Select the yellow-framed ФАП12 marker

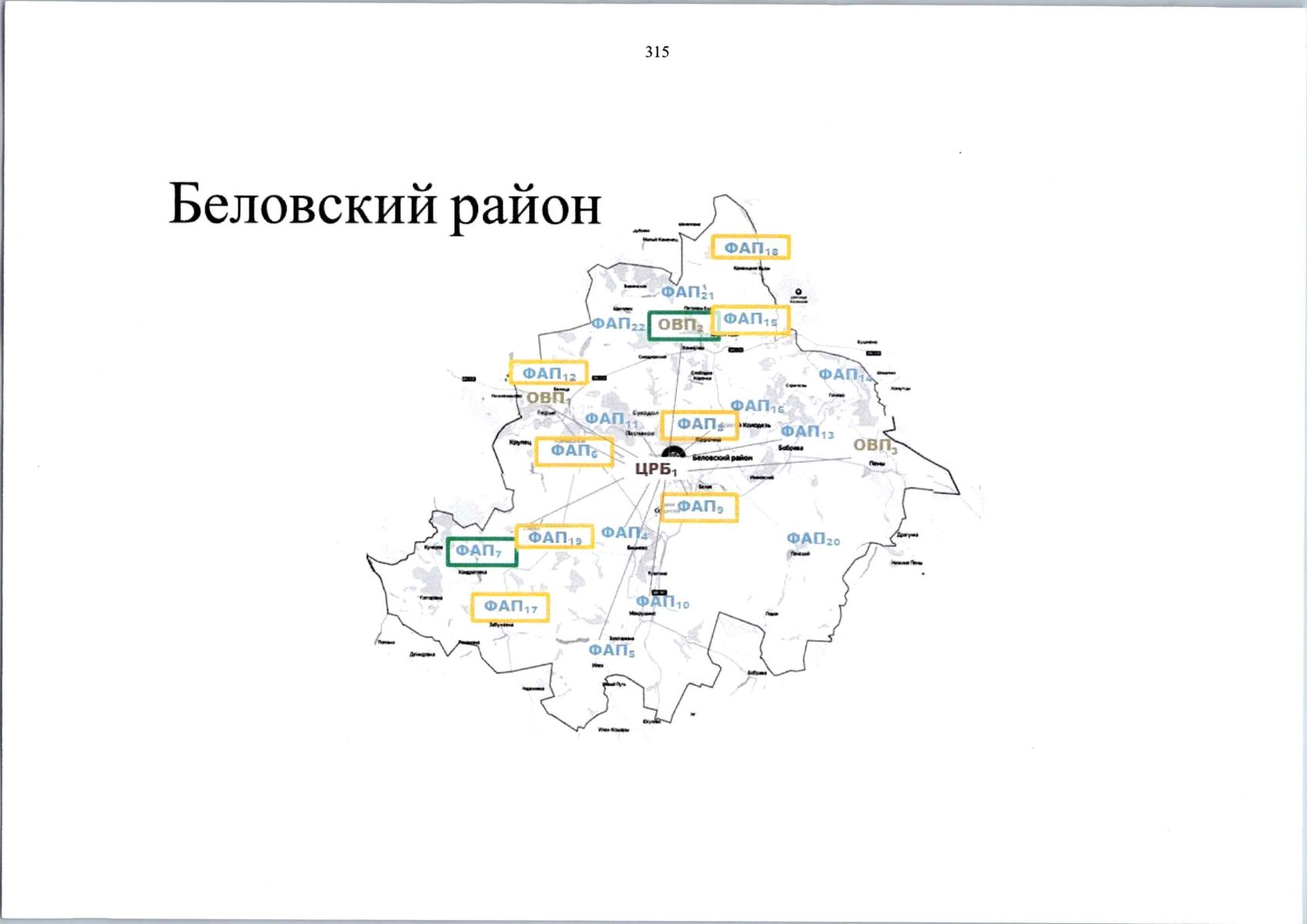click(548, 373)
